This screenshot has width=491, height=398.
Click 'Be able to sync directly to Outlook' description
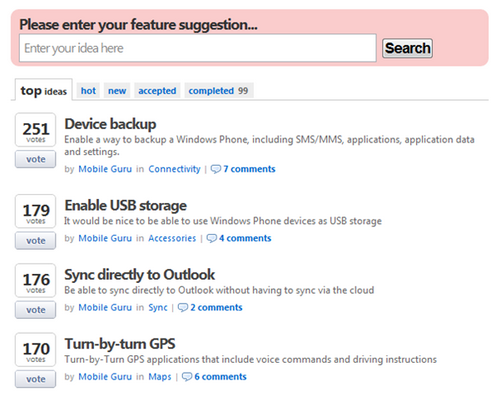(219, 290)
